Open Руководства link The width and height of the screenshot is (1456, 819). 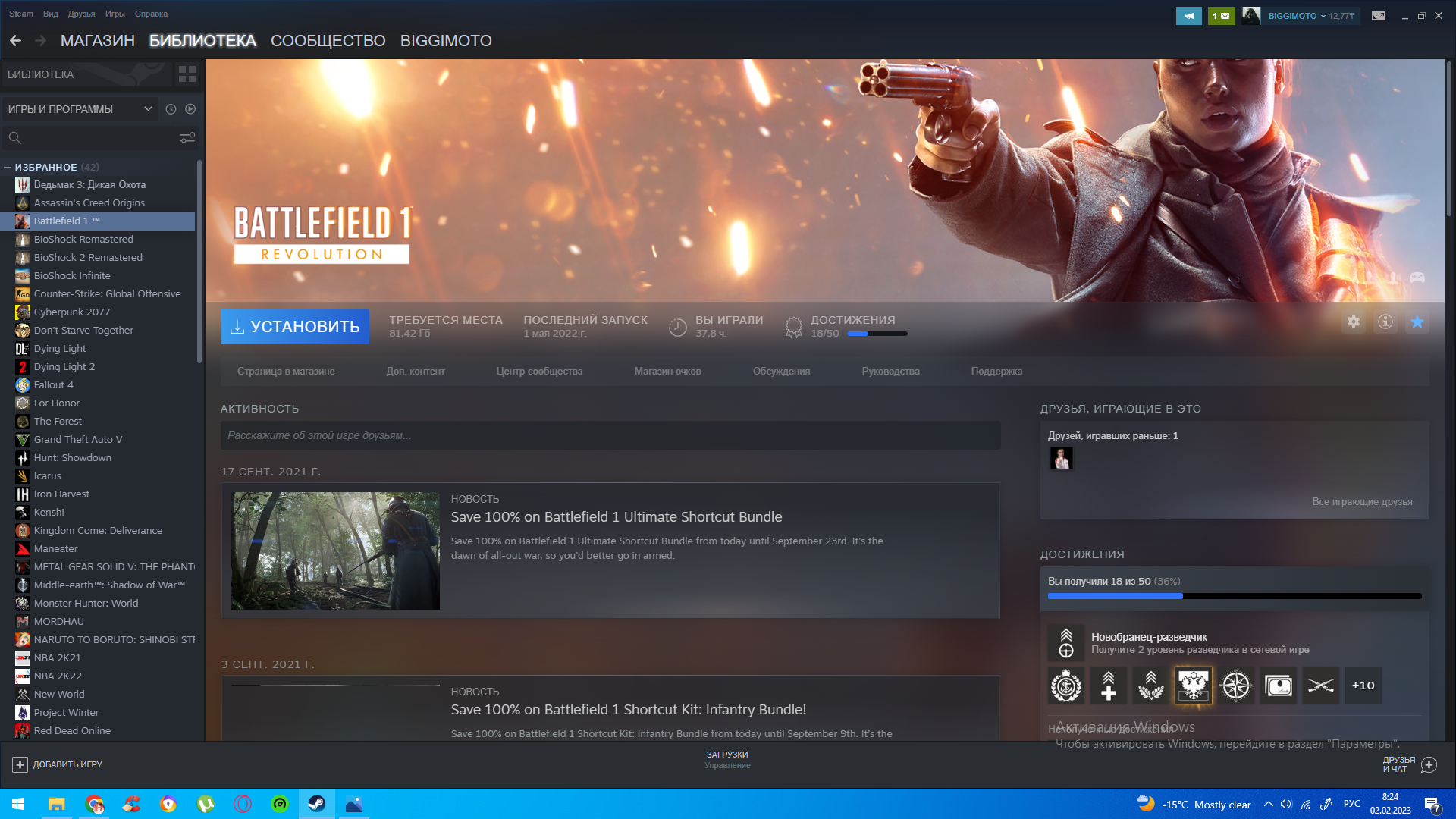pos(890,372)
